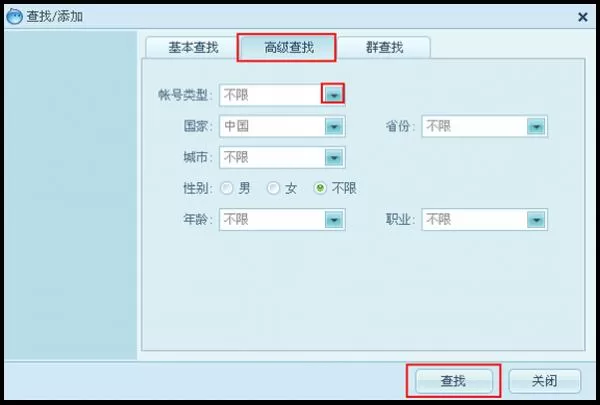This screenshot has width=600, height=405.
Task: Select the 高级查找 tab
Action: (x=289, y=47)
